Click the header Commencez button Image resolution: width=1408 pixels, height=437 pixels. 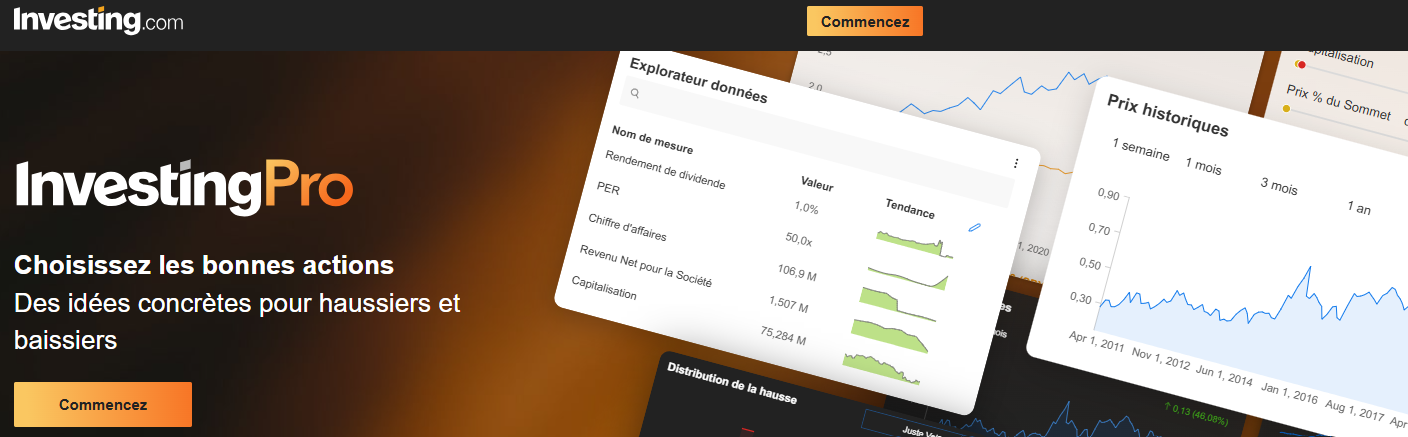(x=865, y=21)
